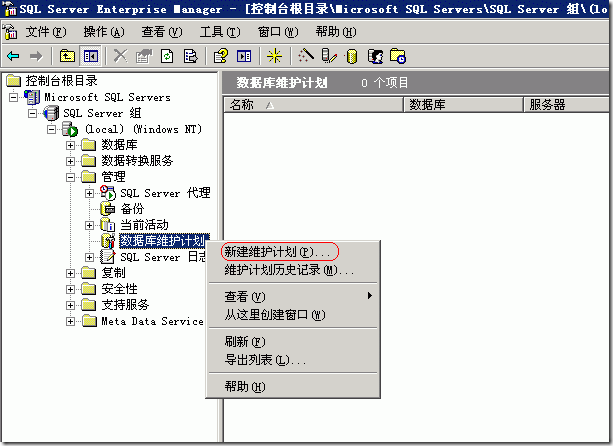Viewport: 613px width, 446px height.
Task: Expand the 数据库 folder node
Action: pyautogui.click(x=70, y=145)
